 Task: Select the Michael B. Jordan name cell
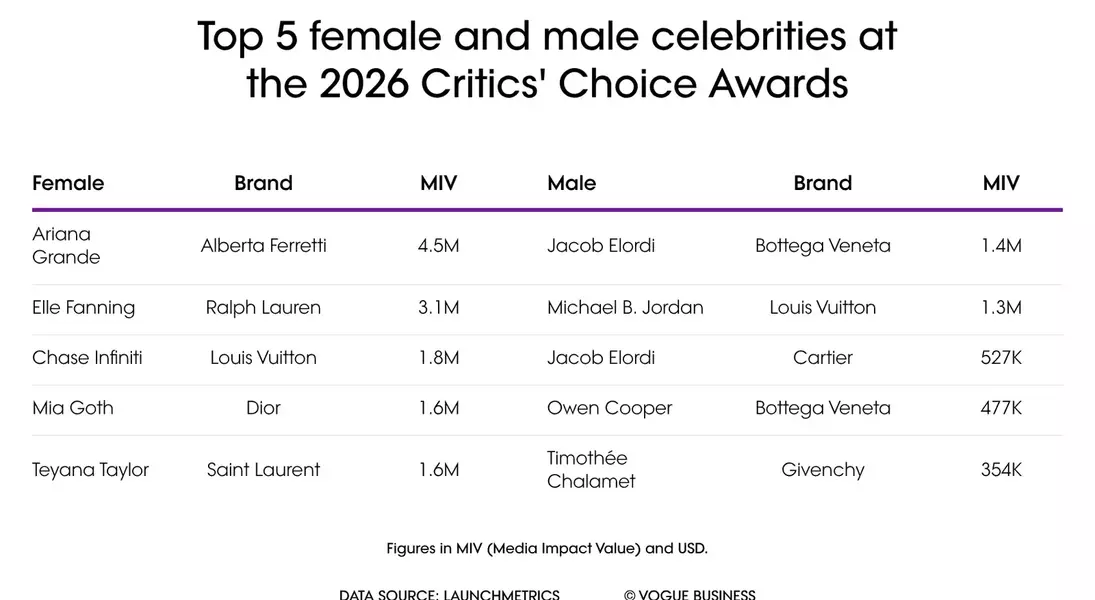point(625,308)
